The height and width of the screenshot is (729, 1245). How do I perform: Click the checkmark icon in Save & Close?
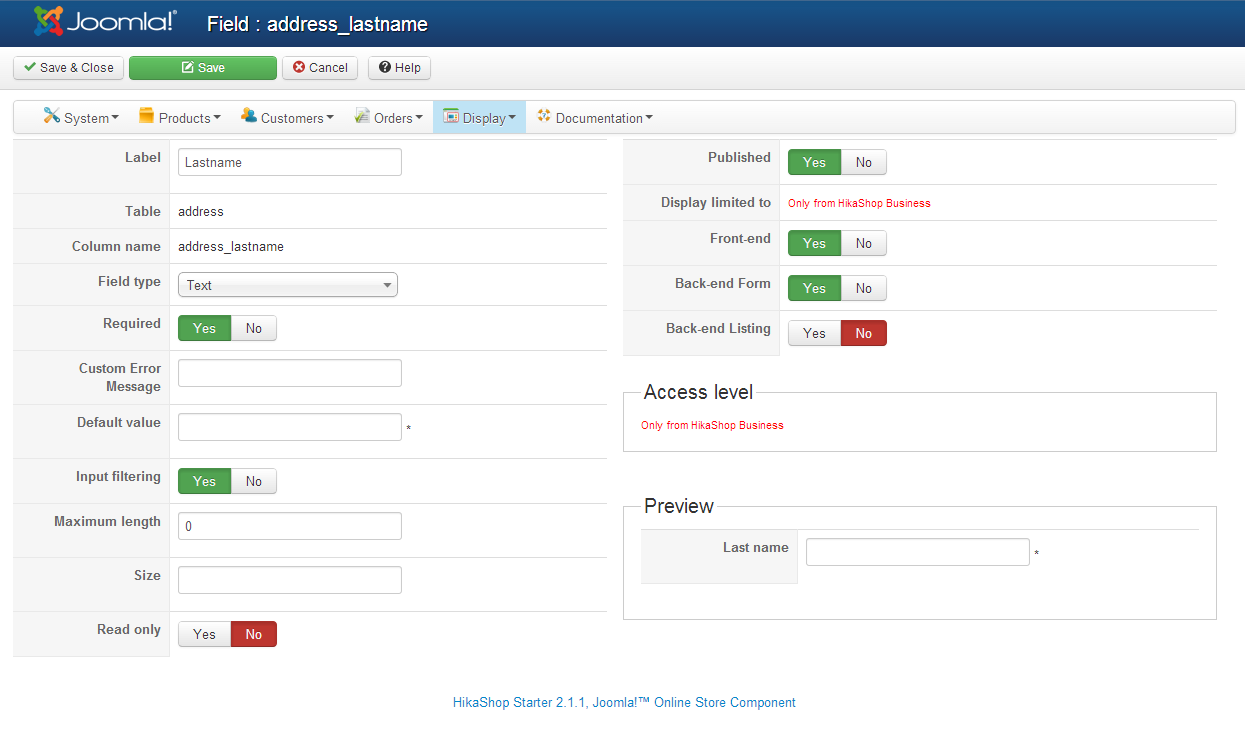[30, 68]
